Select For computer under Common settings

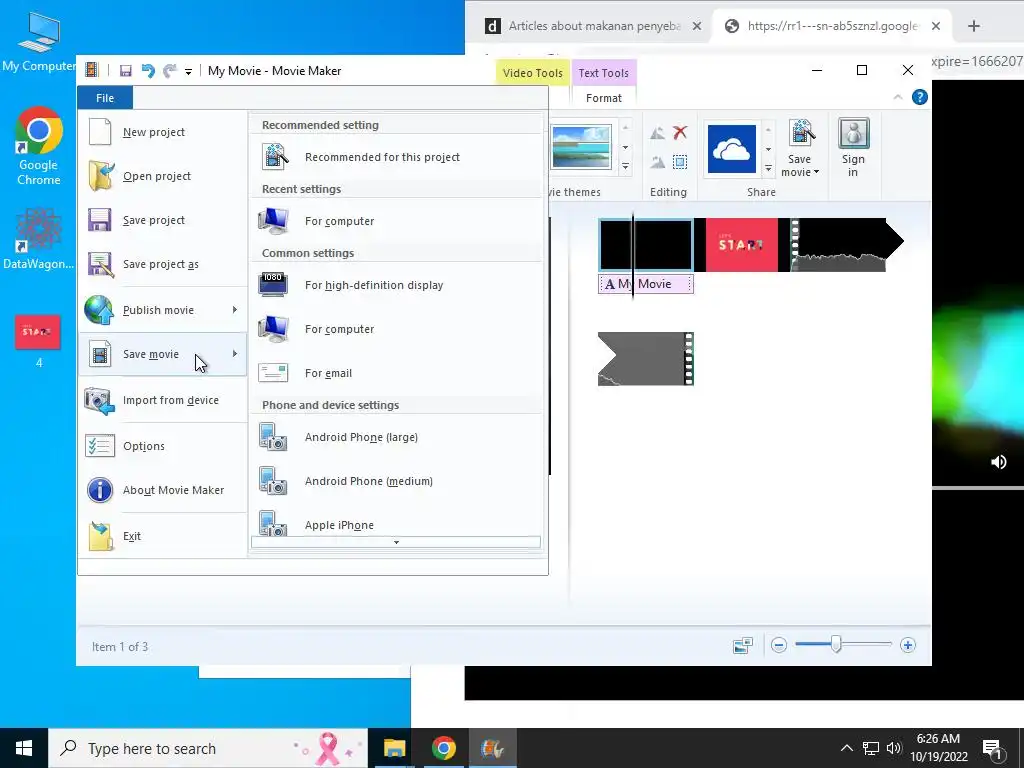[x=396, y=329]
